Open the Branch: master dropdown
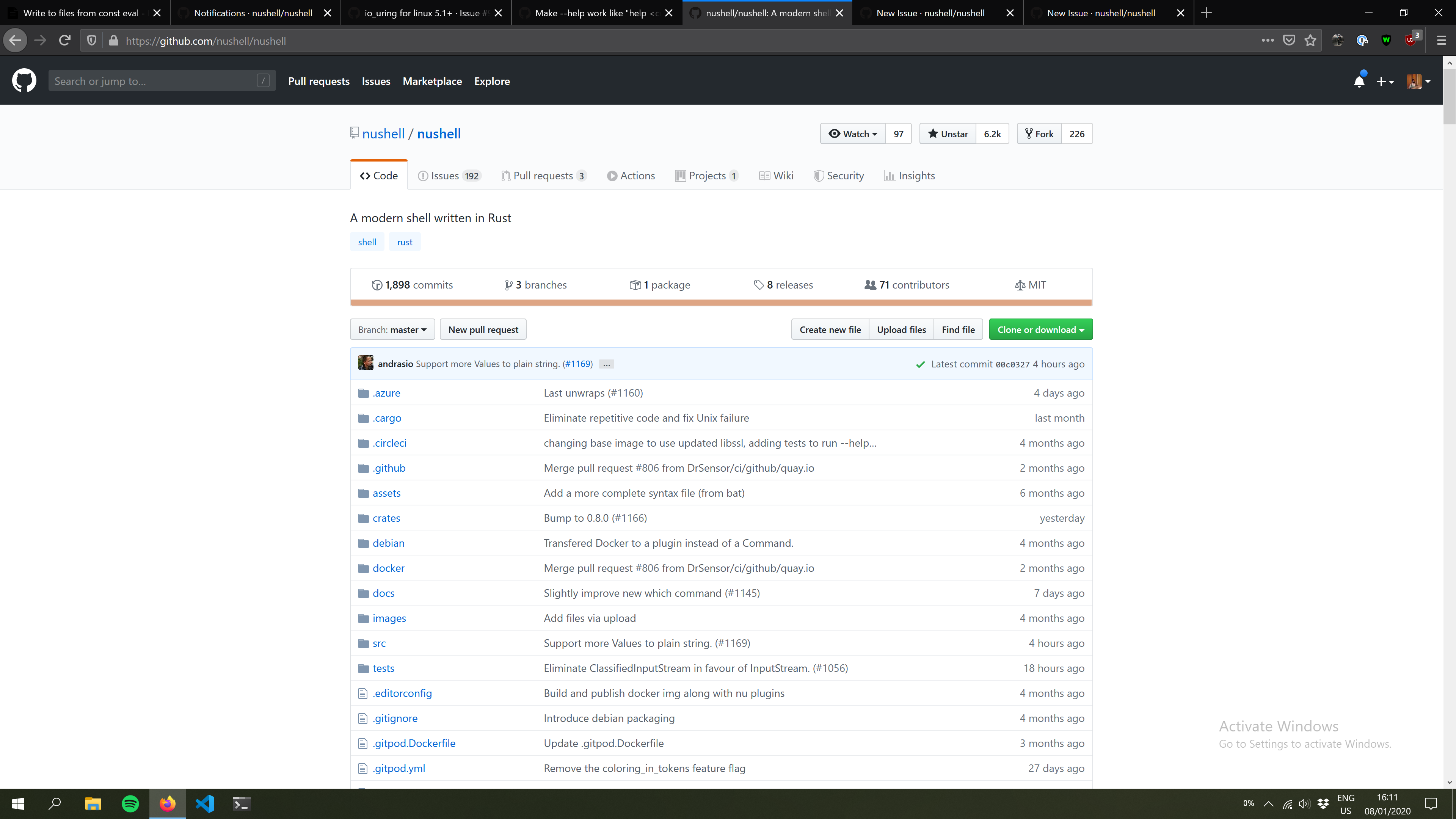Viewport: 1456px width, 819px height. coord(392,329)
